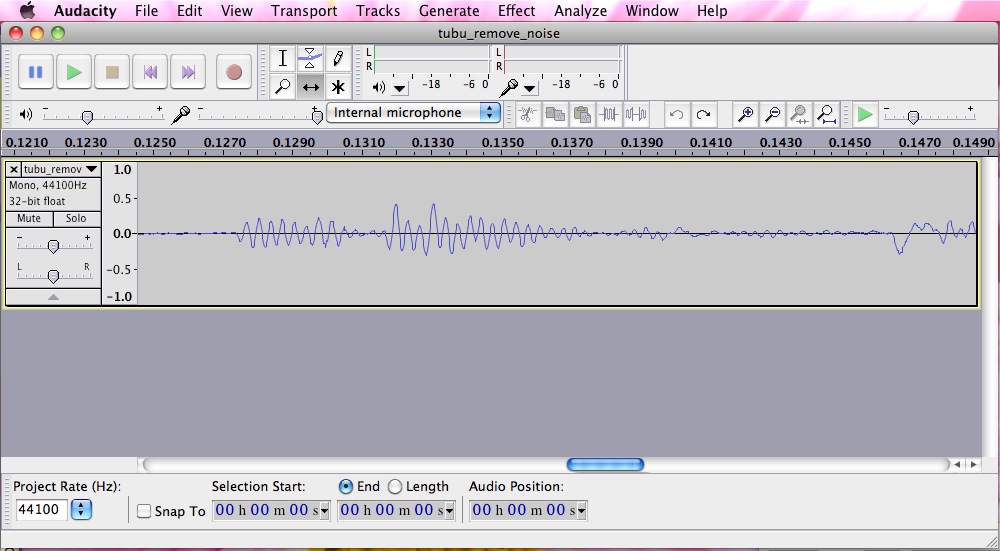Image resolution: width=1000 pixels, height=551 pixels.
Task: Click the horizontal scrollbar thumb
Action: point(605,464)
